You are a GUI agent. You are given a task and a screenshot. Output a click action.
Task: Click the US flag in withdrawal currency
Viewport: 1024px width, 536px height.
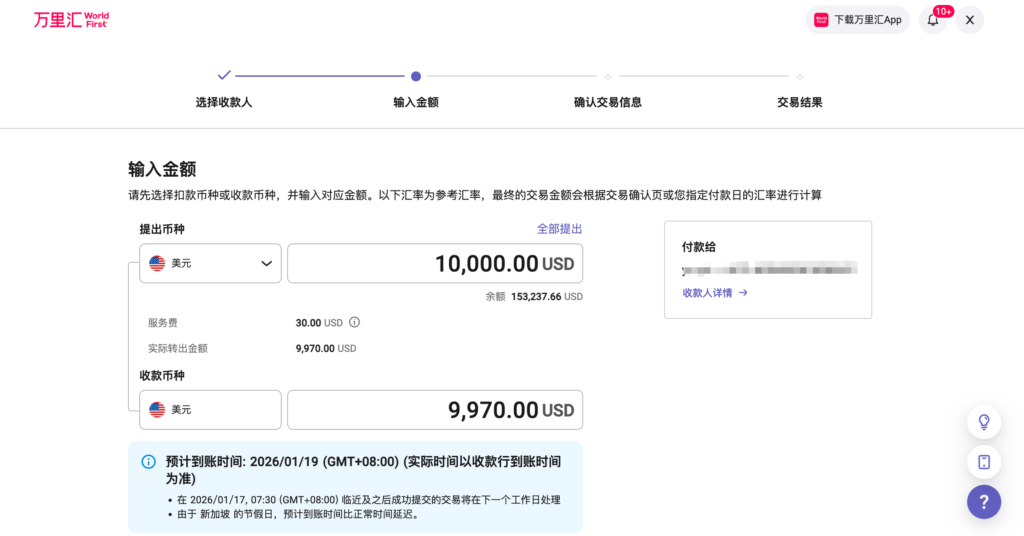(157, 263)
